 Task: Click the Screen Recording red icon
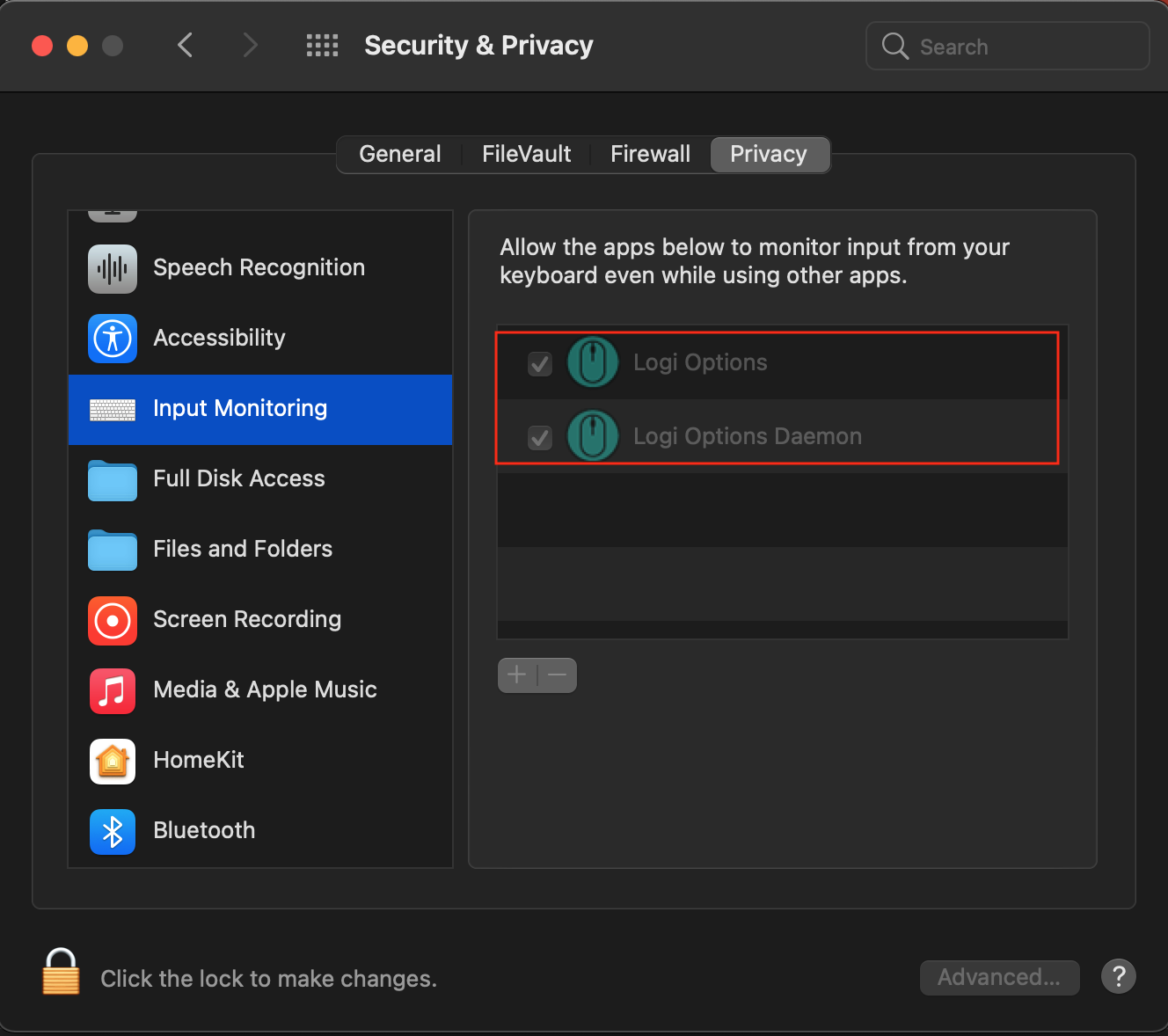(113, 621)
